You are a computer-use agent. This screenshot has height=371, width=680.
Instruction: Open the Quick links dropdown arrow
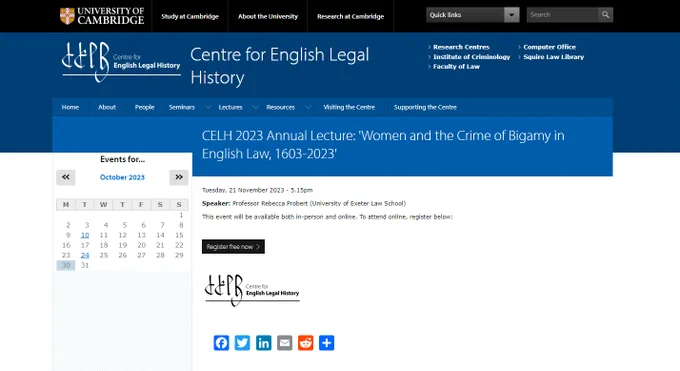tap(511, 15)
